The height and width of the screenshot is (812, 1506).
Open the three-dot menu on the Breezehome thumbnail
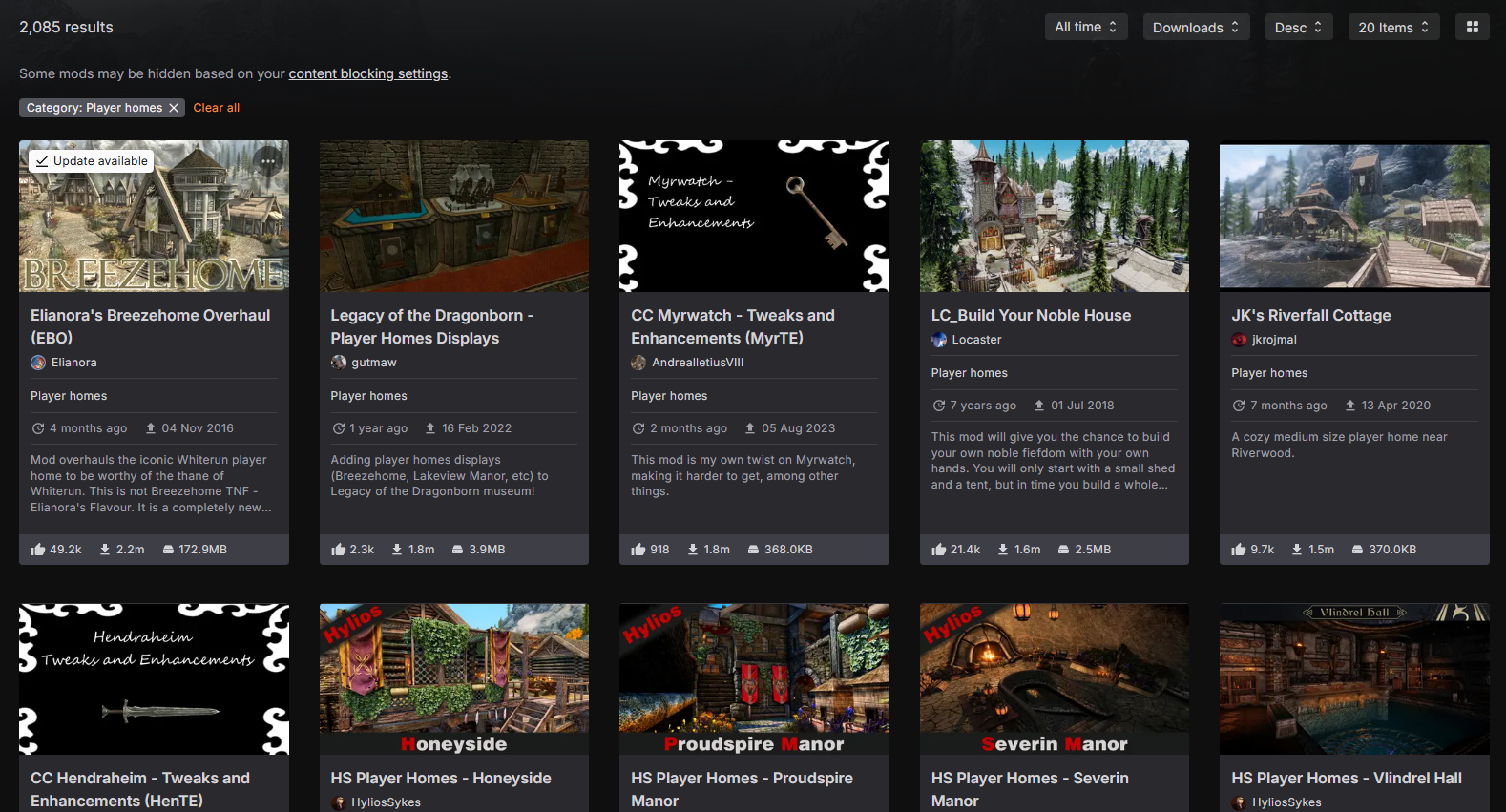coord(268,161)
